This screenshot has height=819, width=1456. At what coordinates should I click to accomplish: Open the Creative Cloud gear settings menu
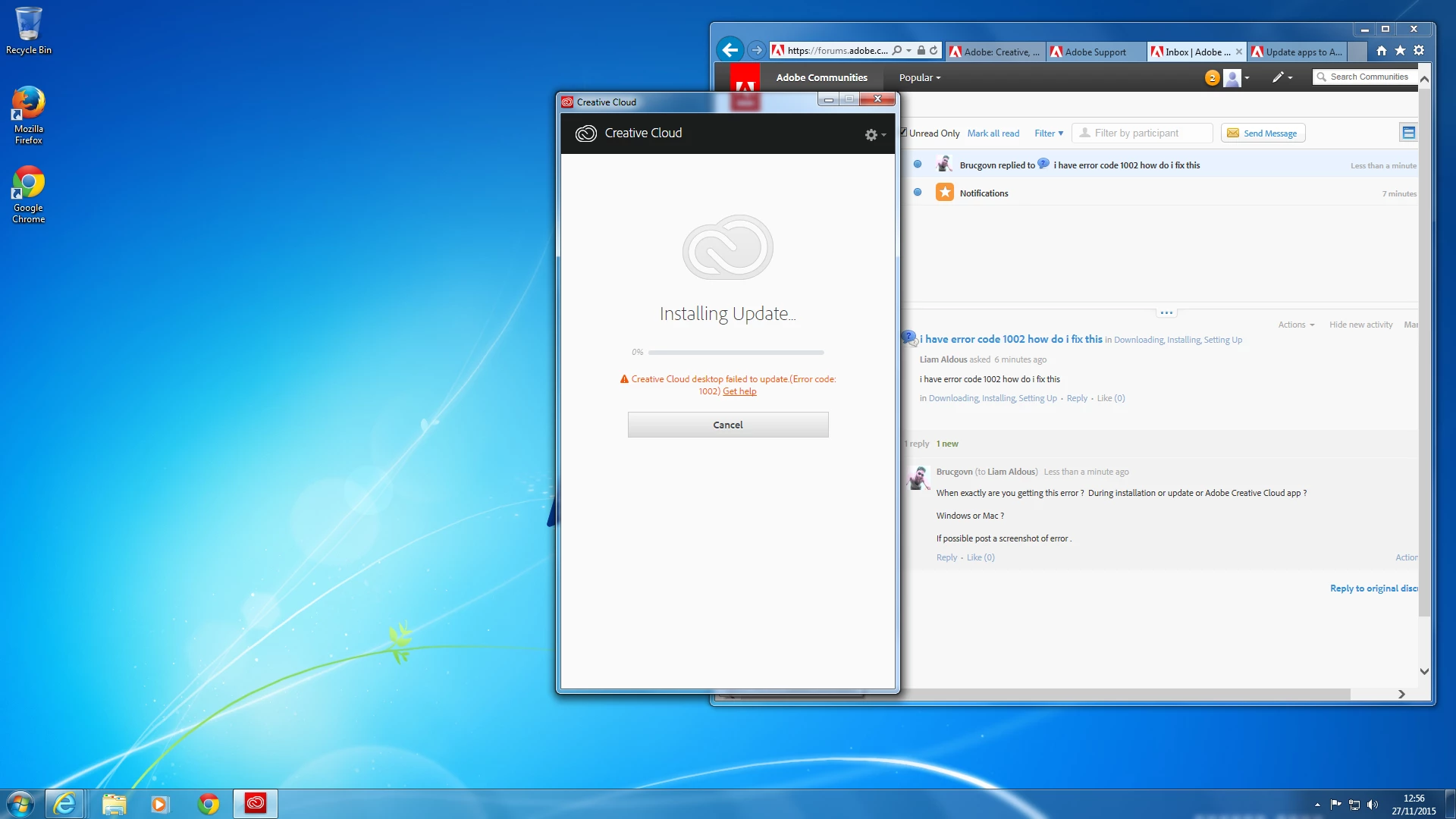point(874,135)
